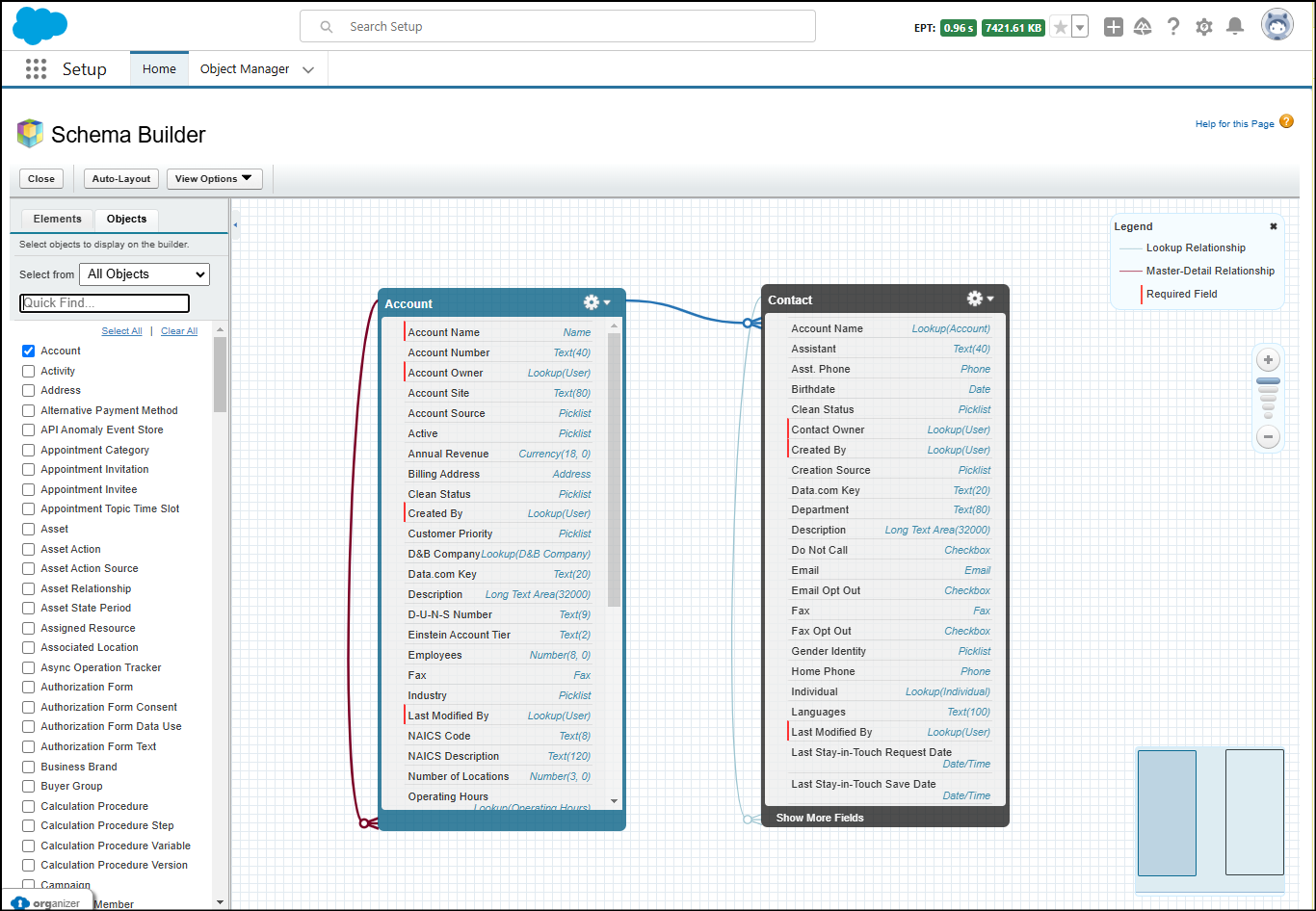Open the Home tab

pyautogui.click(x=159, y=69)
